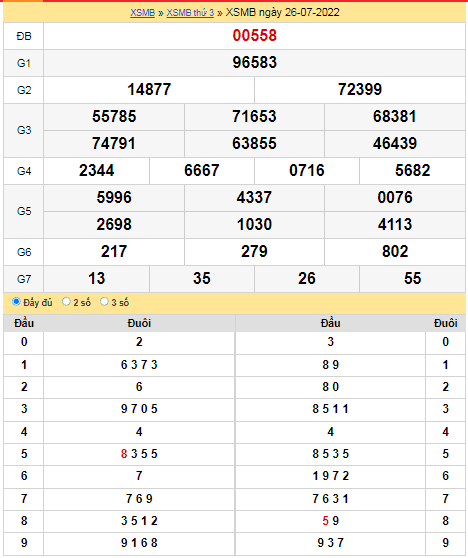468x558 pixels.
Task: Select the 2 số radio option
Action: [x=66, y=302]
